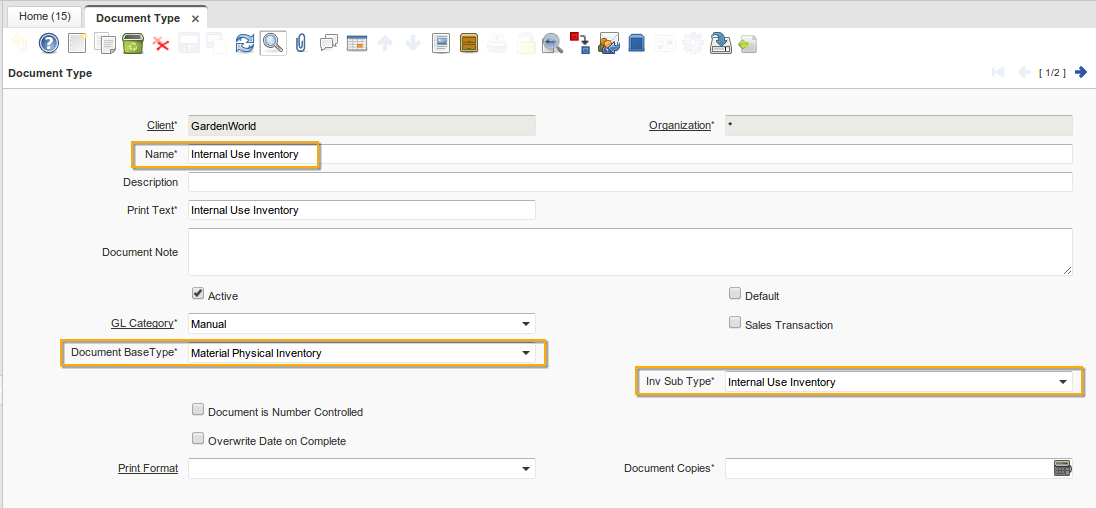Click the Refresh arrows icon
This screenshot has height=508, width=1096.
click(x=244, y=43)
